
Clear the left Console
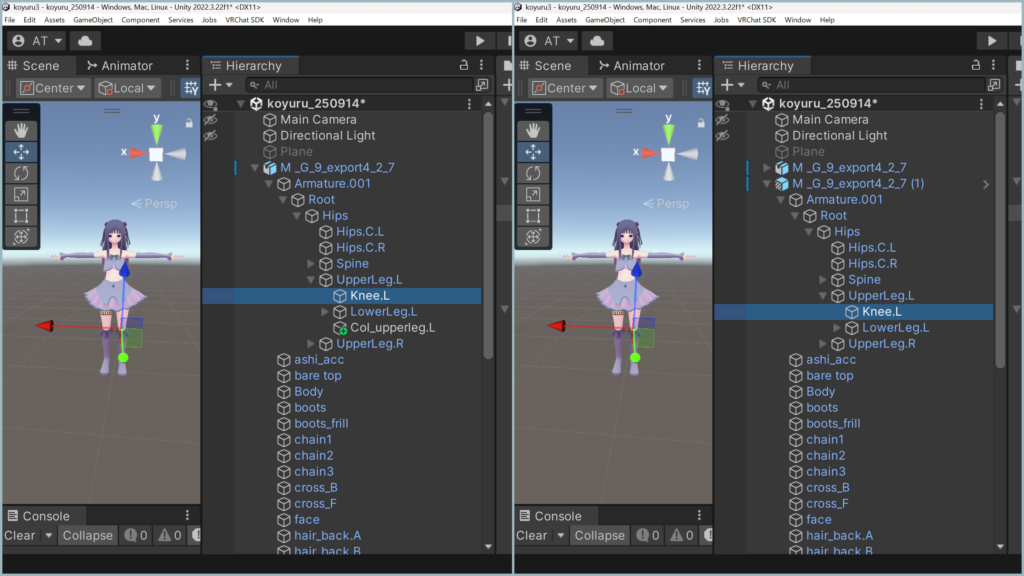coord(20,536)
